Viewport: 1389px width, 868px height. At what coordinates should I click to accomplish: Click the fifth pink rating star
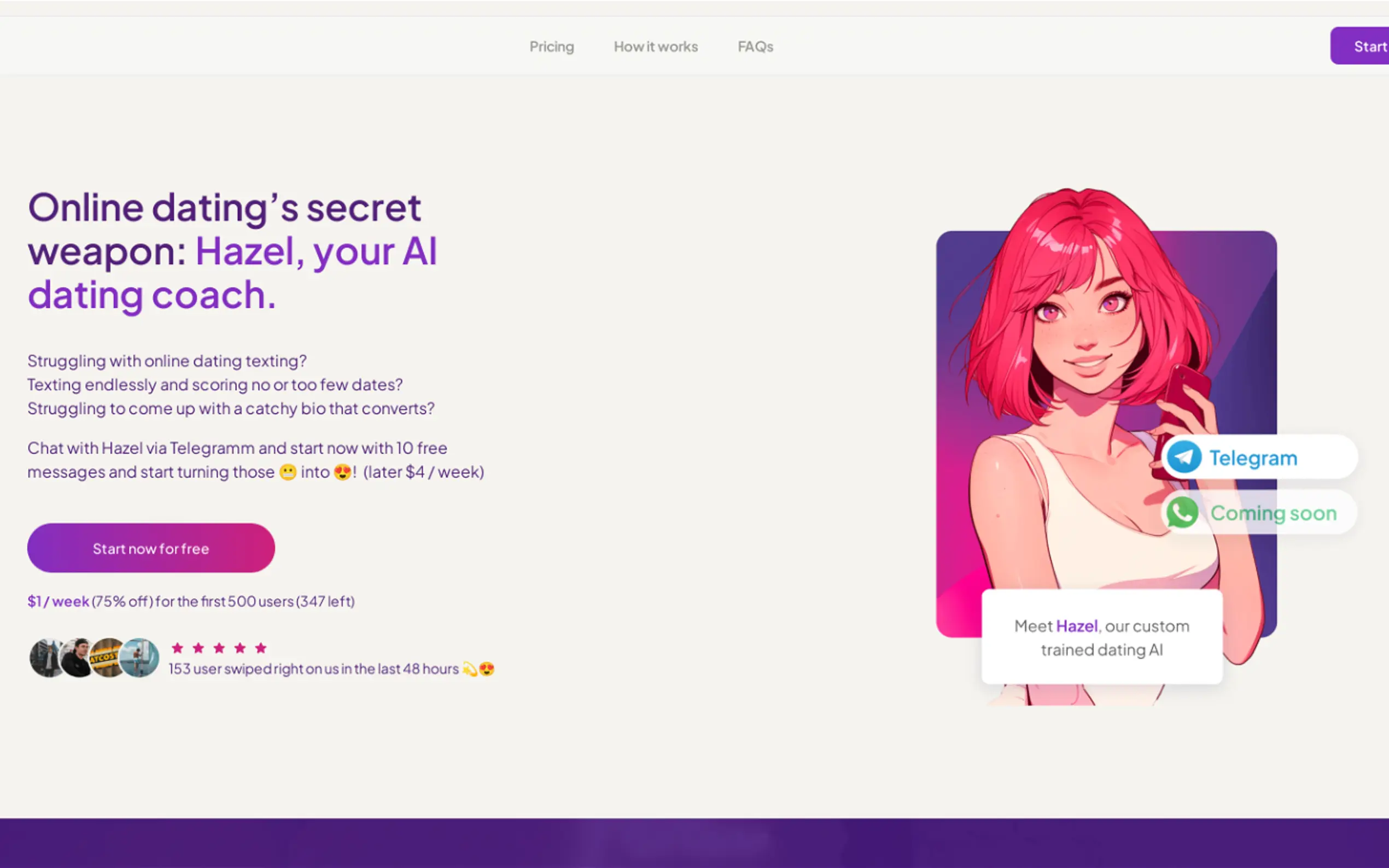point(261,648)
